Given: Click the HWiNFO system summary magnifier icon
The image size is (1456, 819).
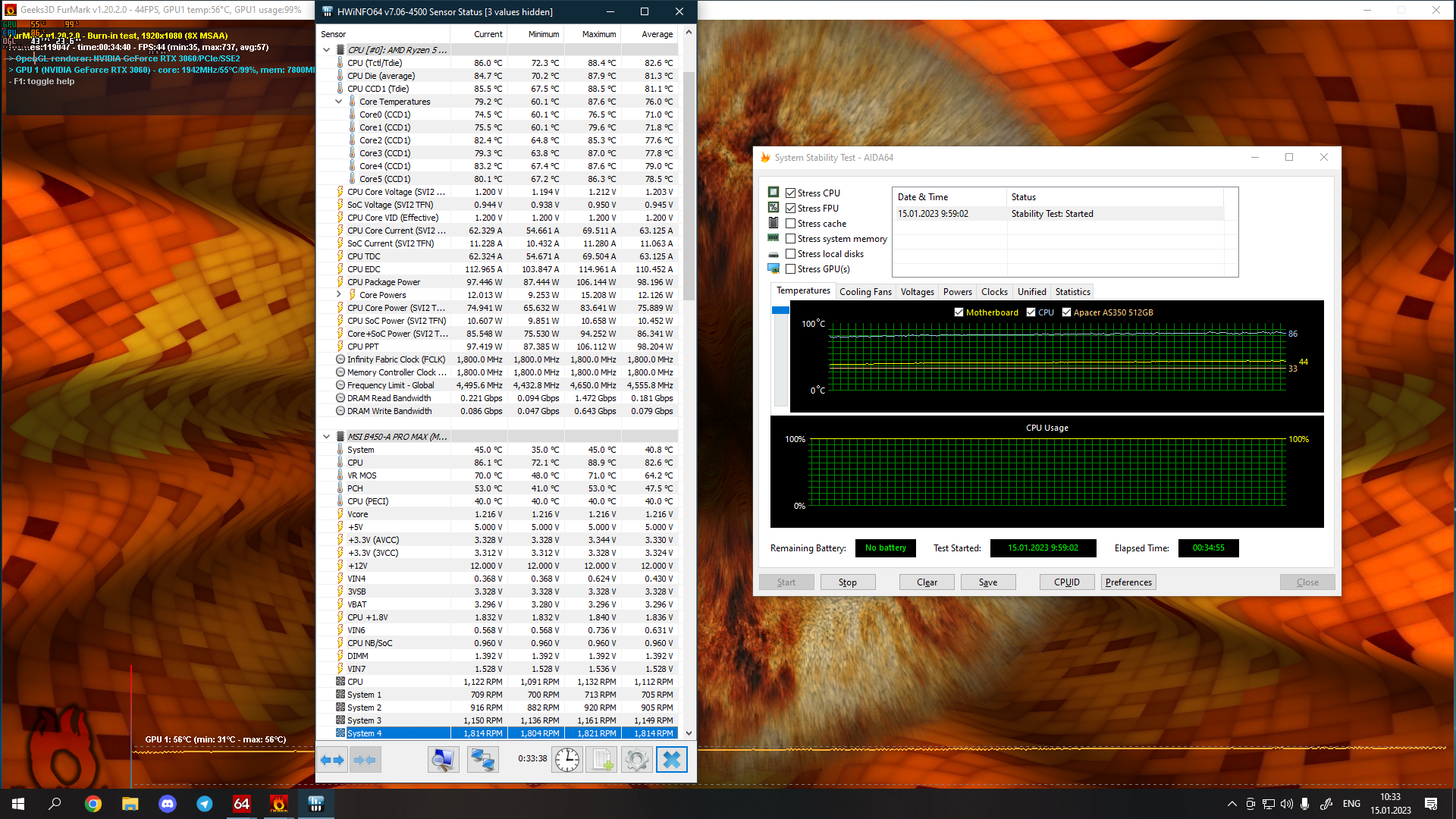Looking at the screenshot, I should coord(443,760).
